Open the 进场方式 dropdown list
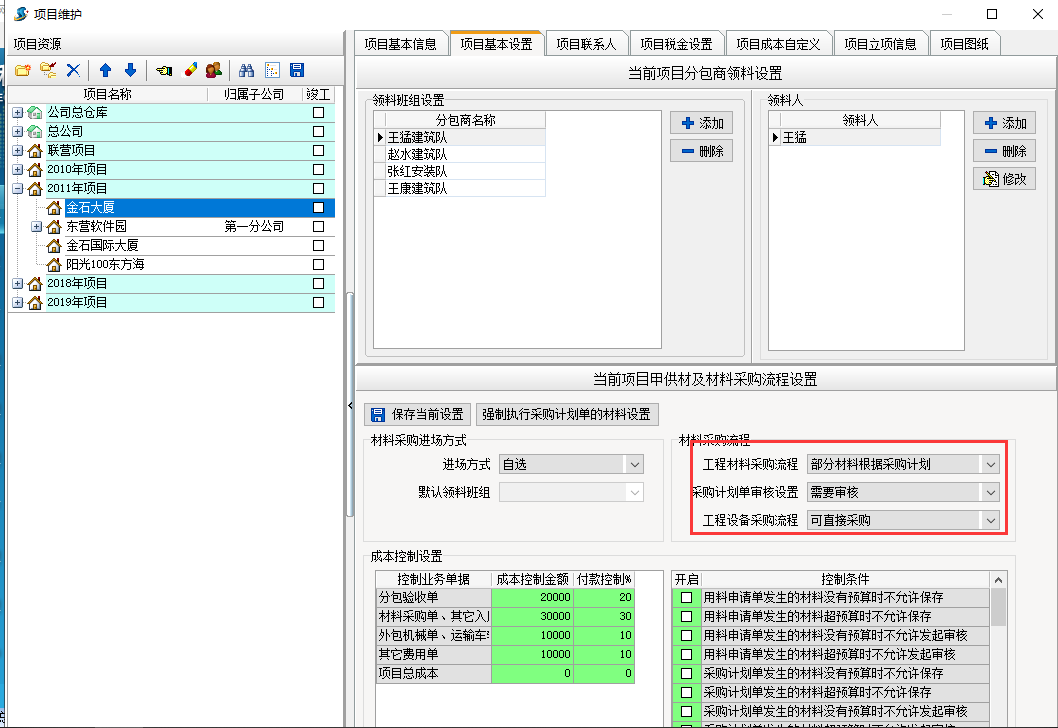The height and width of the screenshot is (728, 1058). [x=633, y=464]
